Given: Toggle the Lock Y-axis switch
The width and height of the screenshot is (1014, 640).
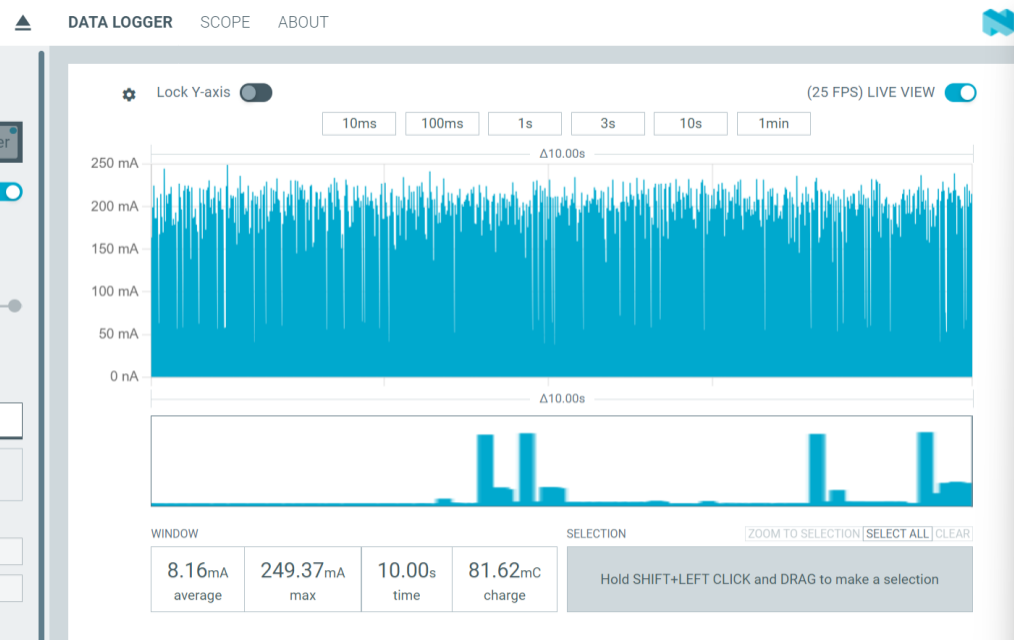Looking at the screenshot, I should coord(255,92).
